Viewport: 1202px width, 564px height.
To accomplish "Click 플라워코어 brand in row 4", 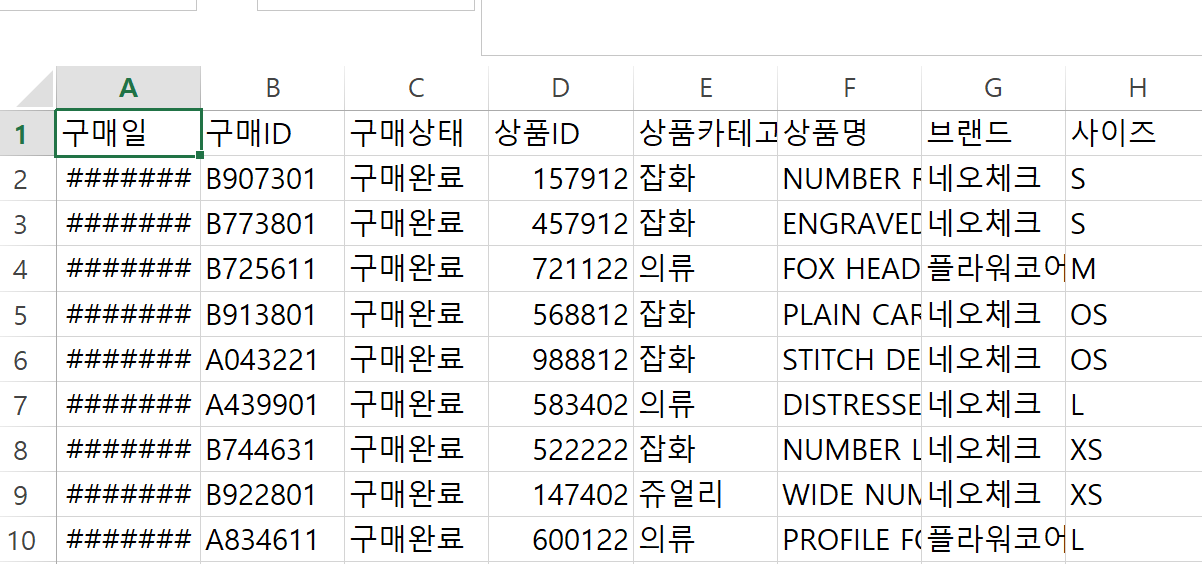I will click(994, 269).
